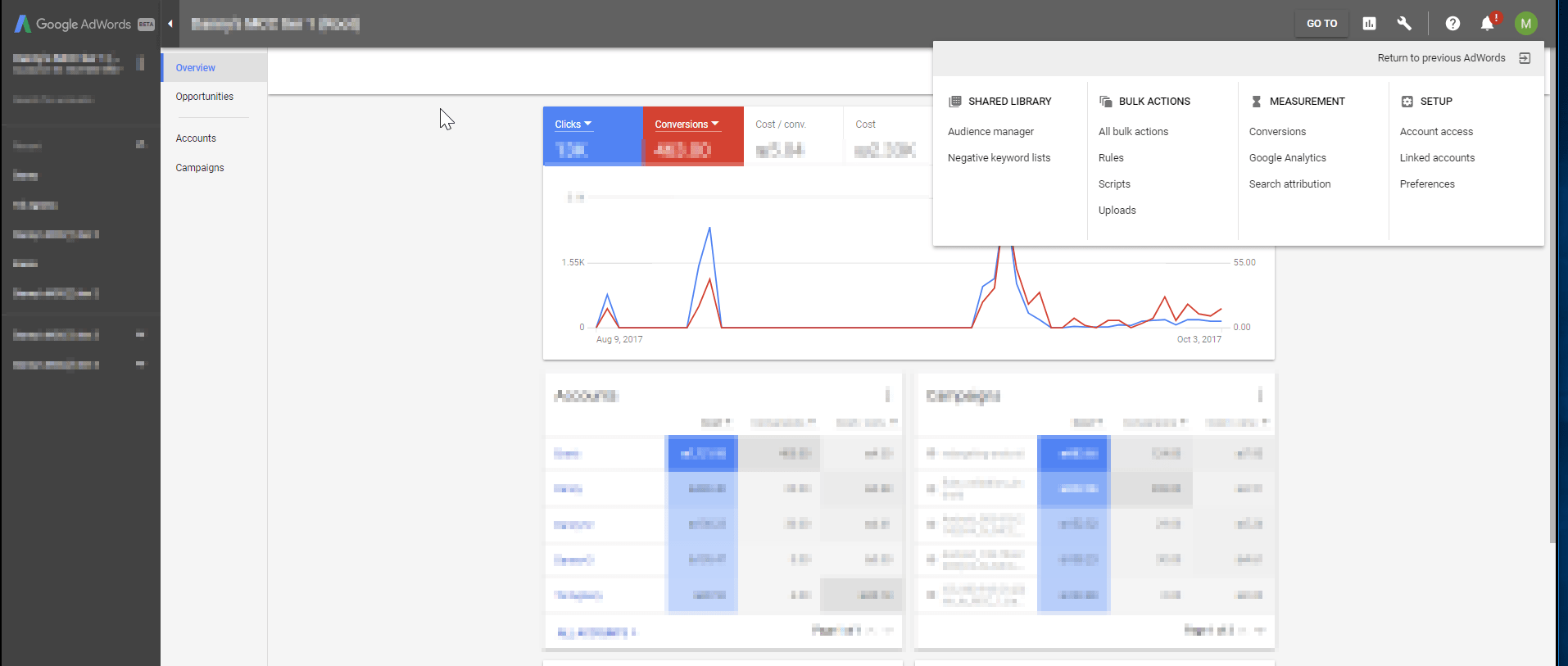1568x666 pixels.
Task: Click the Setup header icon
Action: click(1407, 102)
